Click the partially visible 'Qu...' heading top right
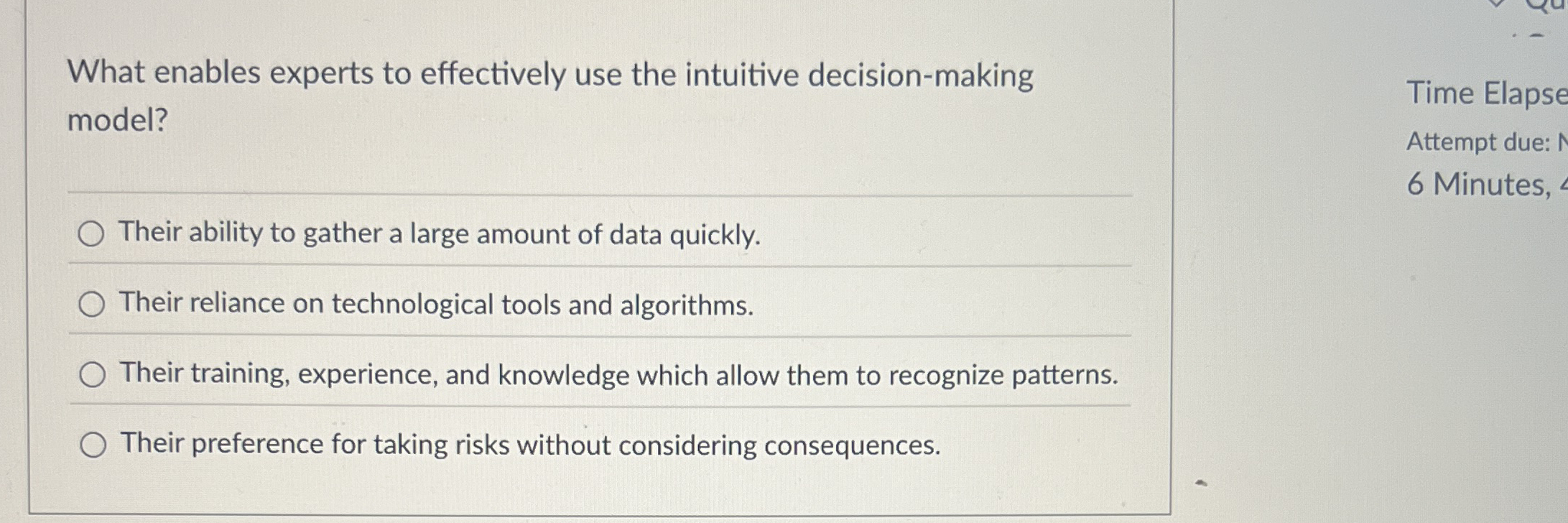Image resolution: width=1568 pixels, height=523 pixels. 1551,6
